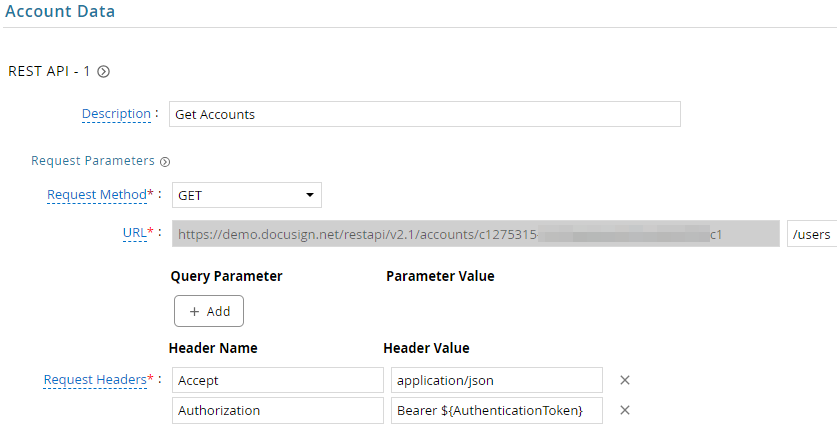Click the Account Data heading
This screenshot has height=428, width=837.
click(60, 11)
